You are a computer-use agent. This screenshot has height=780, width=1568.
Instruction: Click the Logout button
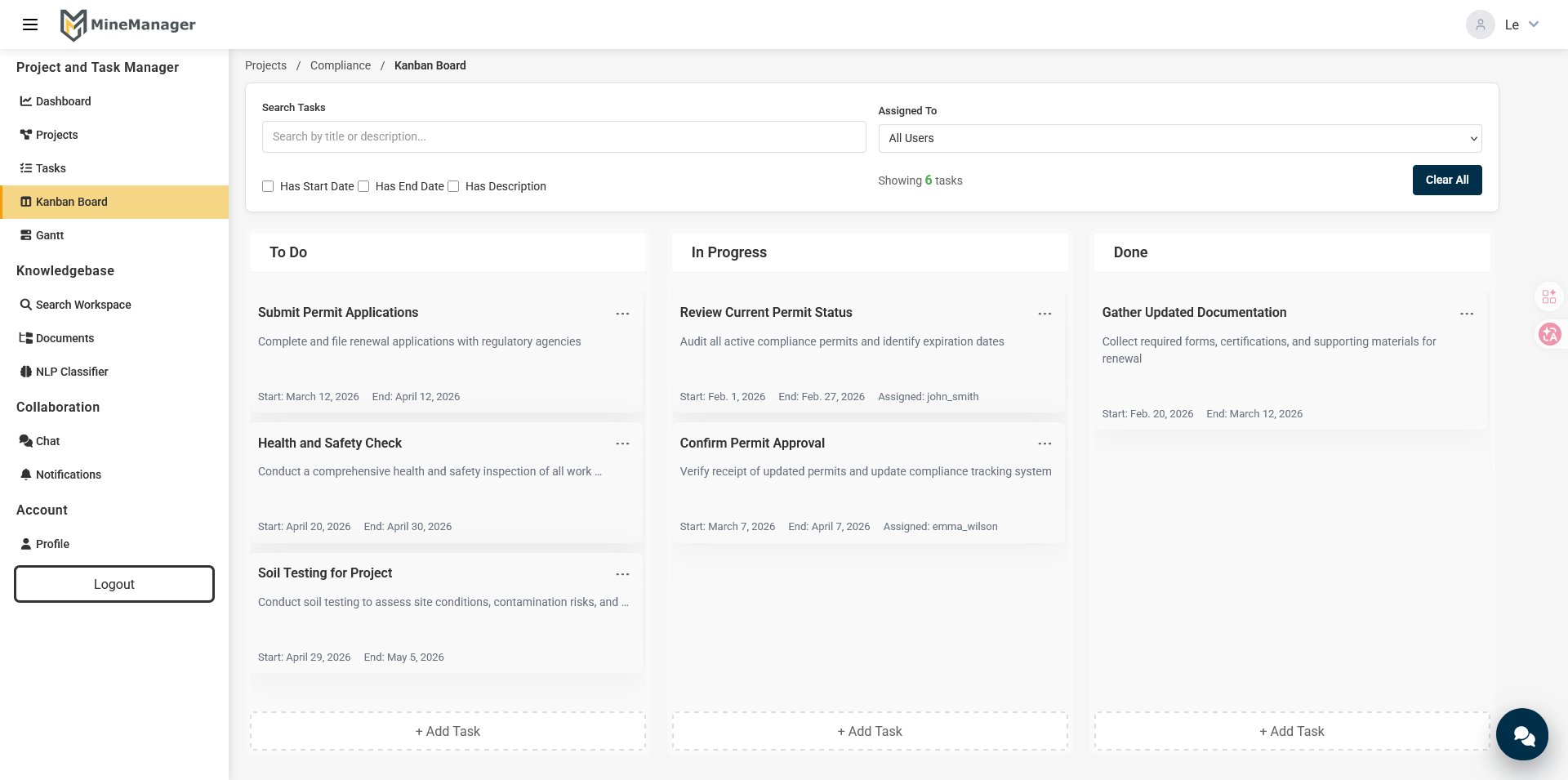coord(114,584)
